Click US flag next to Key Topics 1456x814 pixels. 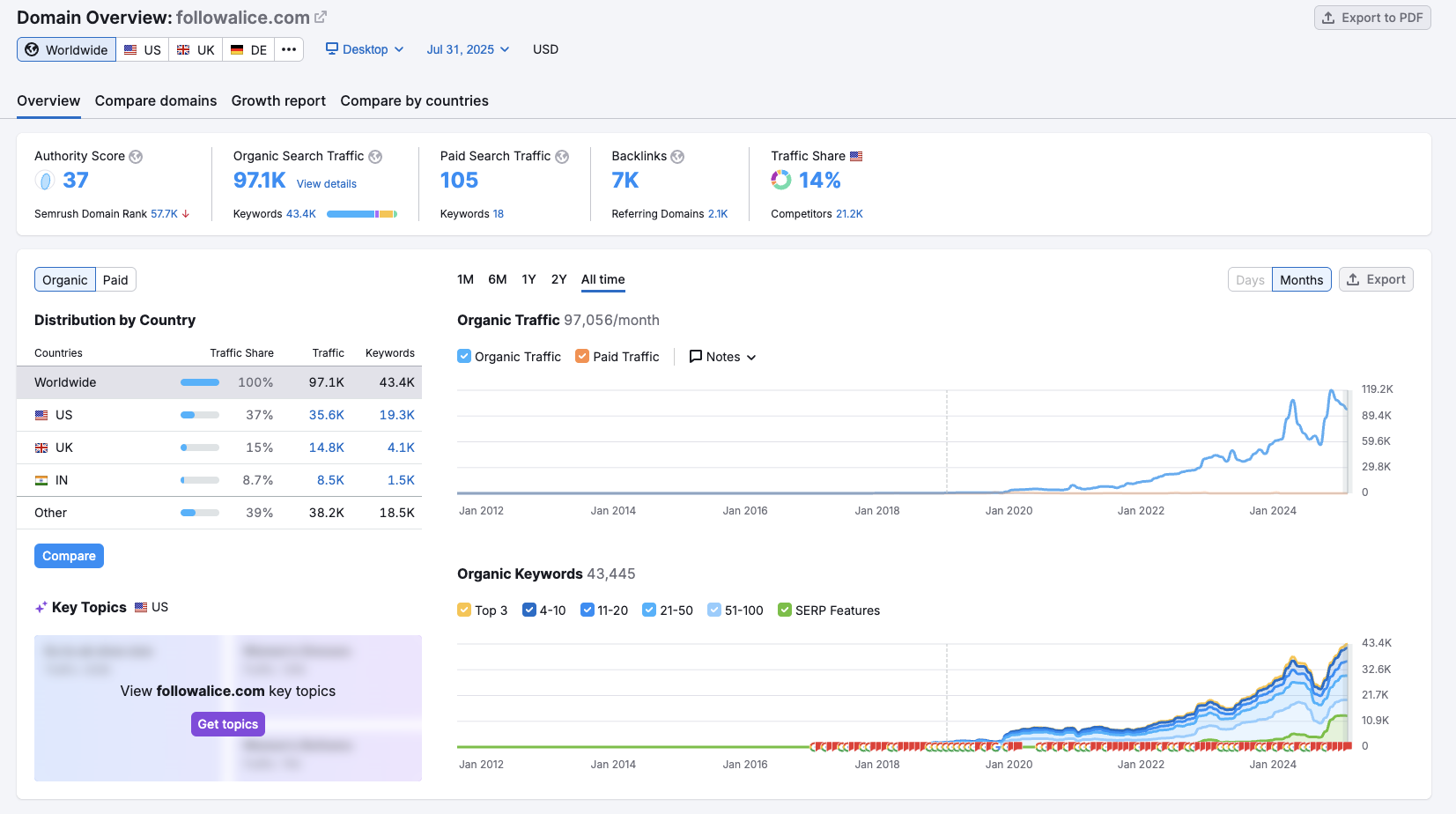coord(141,607)
